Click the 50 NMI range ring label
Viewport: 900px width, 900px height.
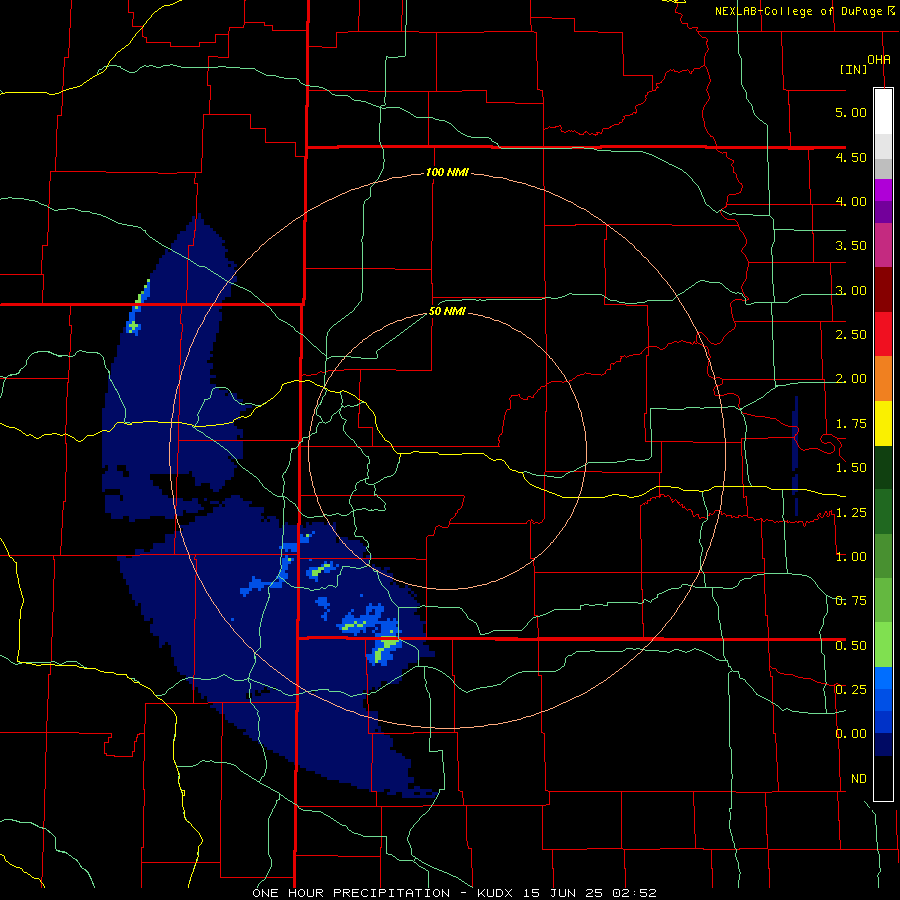pos(447,312)
